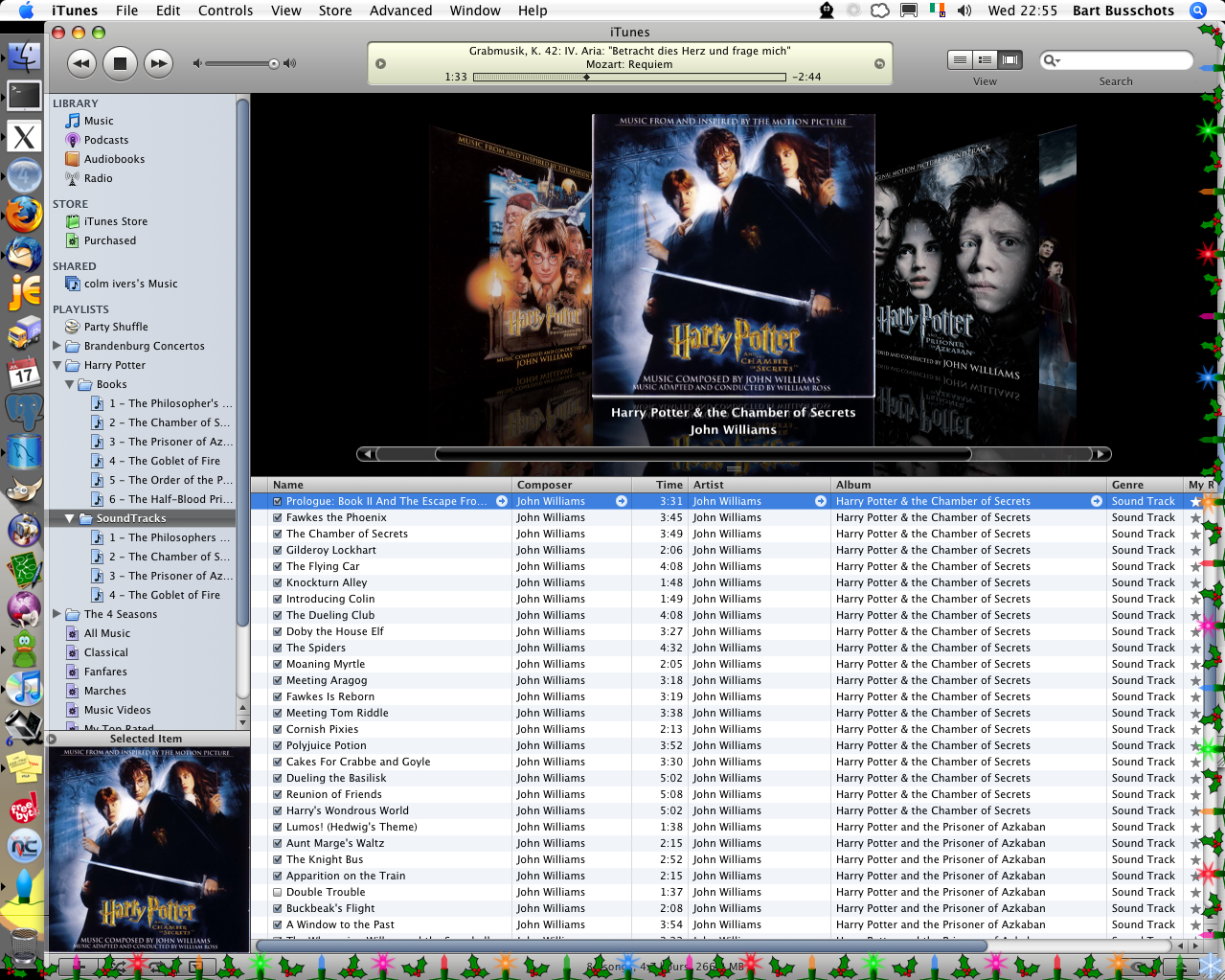This screenshot has height=980, width=1225.
Task: Click the playback progress position marker
Action: pyautogui.click(x=586, y=78)
